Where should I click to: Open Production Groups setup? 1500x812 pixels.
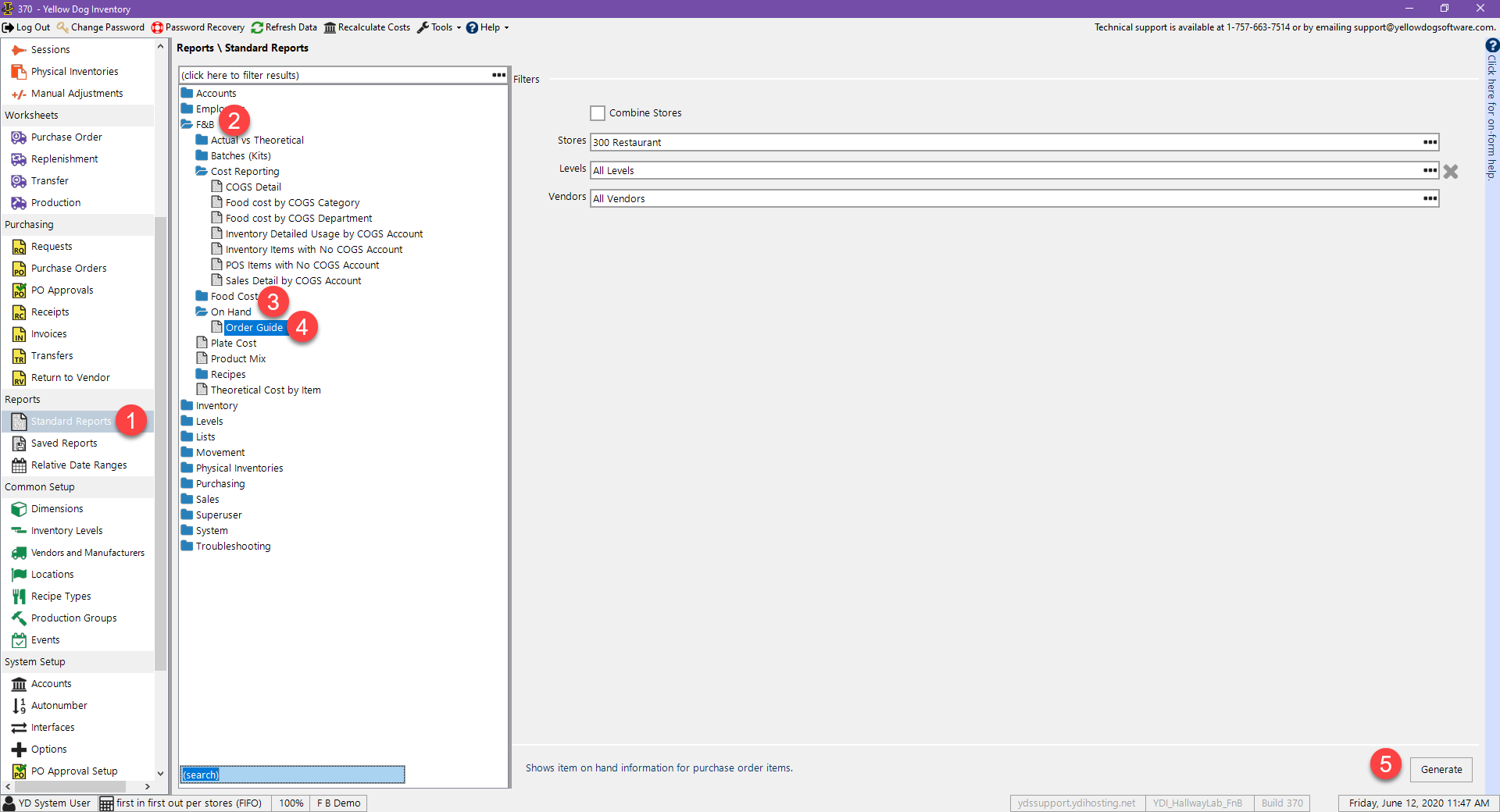tap(73, 618)
